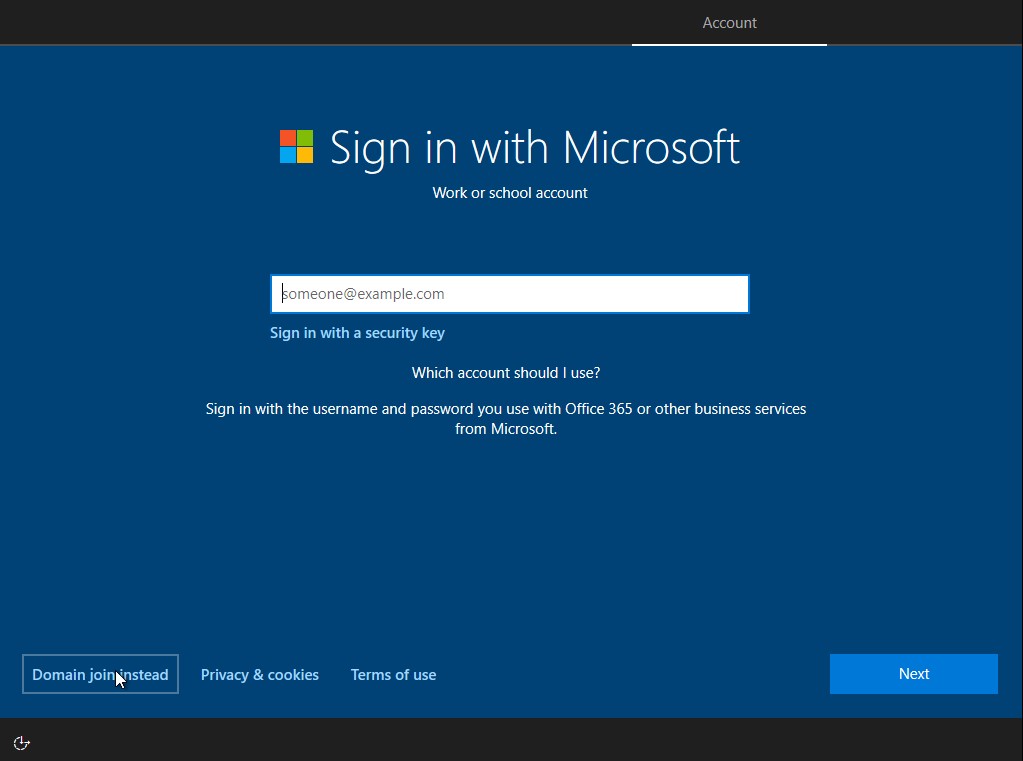Image resolution: width=1023 pixels, height=761 pixels.
Task: Click the yellow square in the Microsoft logo
Action: coord(303,155)
